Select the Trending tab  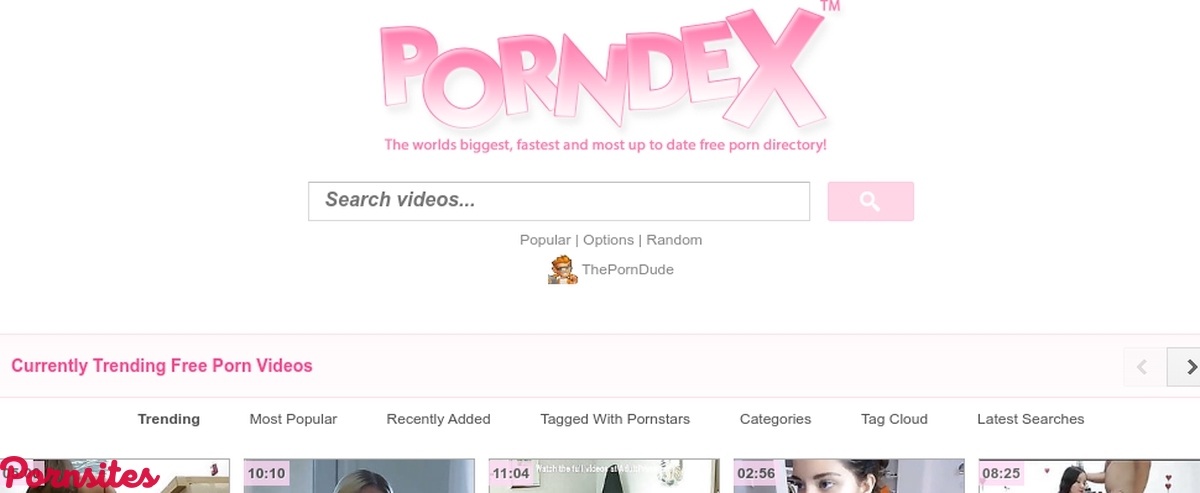pos(169,419)
